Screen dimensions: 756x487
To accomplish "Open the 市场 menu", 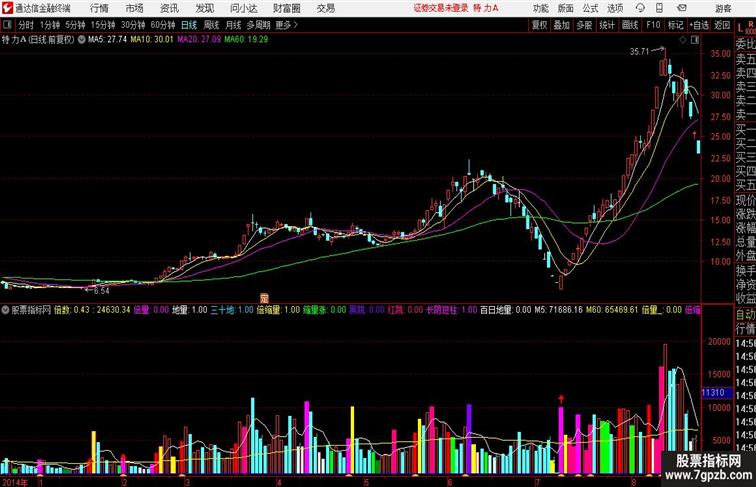I will (135, 8).
